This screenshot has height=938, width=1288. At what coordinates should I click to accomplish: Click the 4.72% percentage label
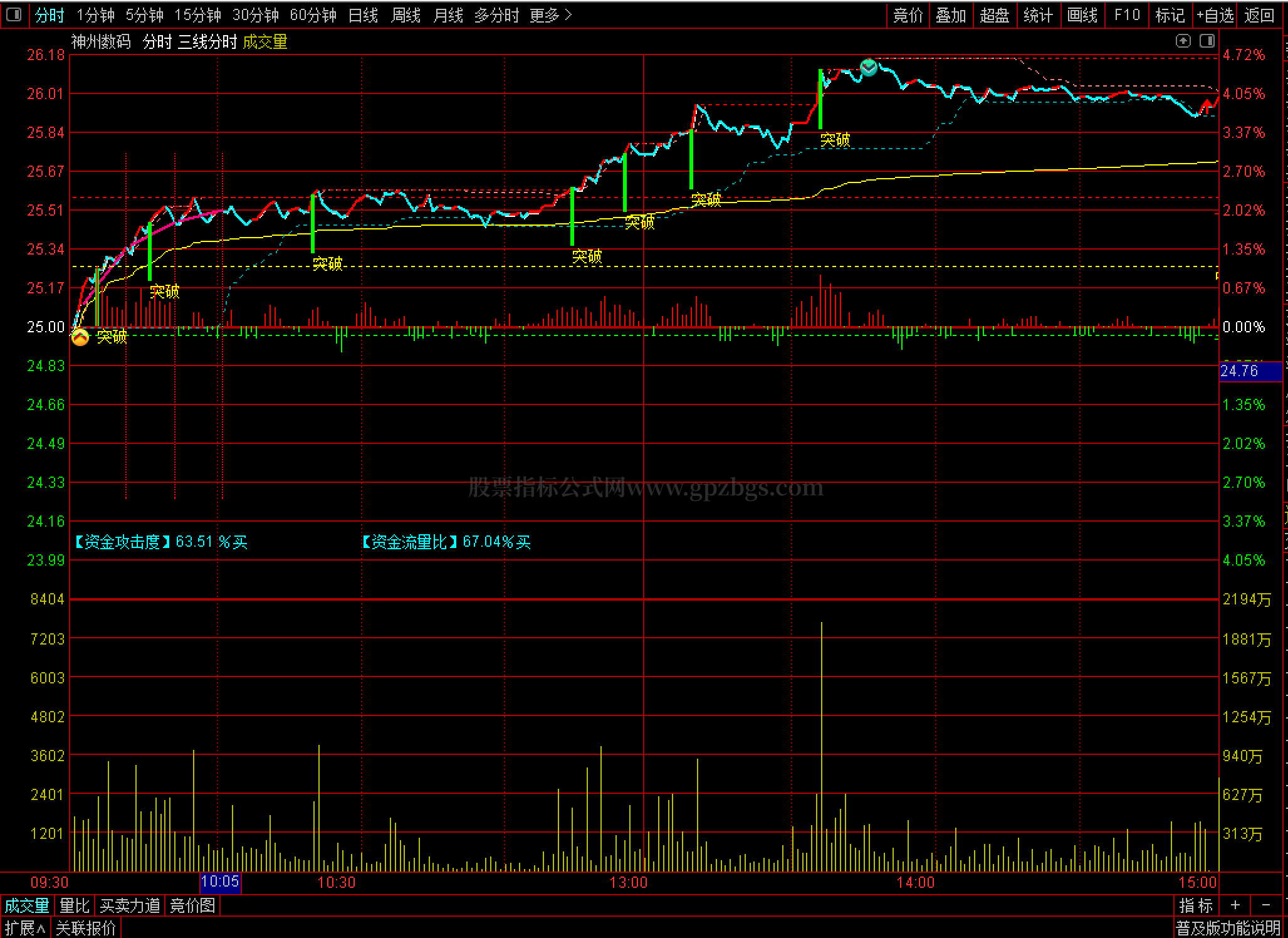1244,55
